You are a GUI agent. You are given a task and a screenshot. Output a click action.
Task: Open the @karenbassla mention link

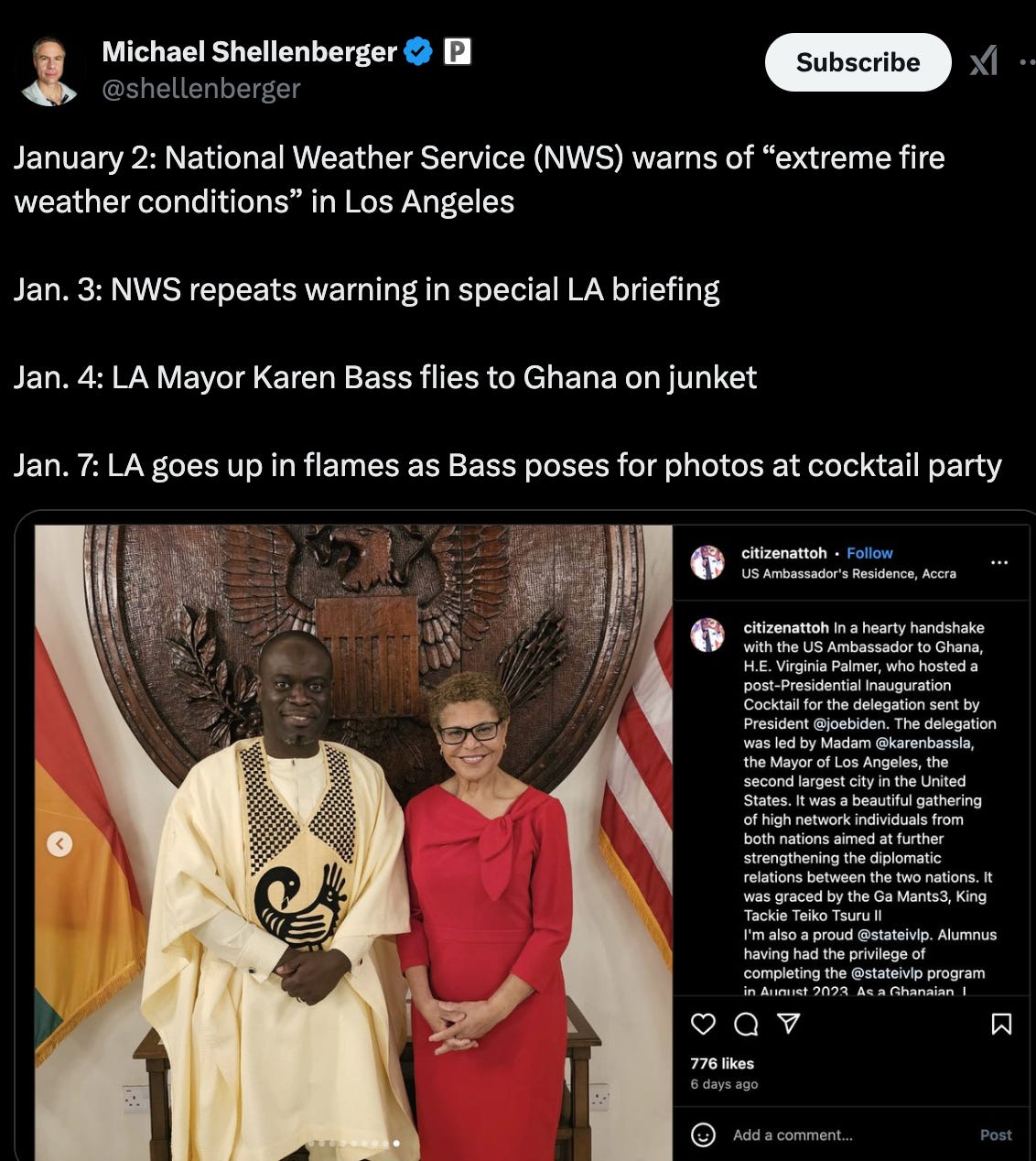tap(924, 743)
